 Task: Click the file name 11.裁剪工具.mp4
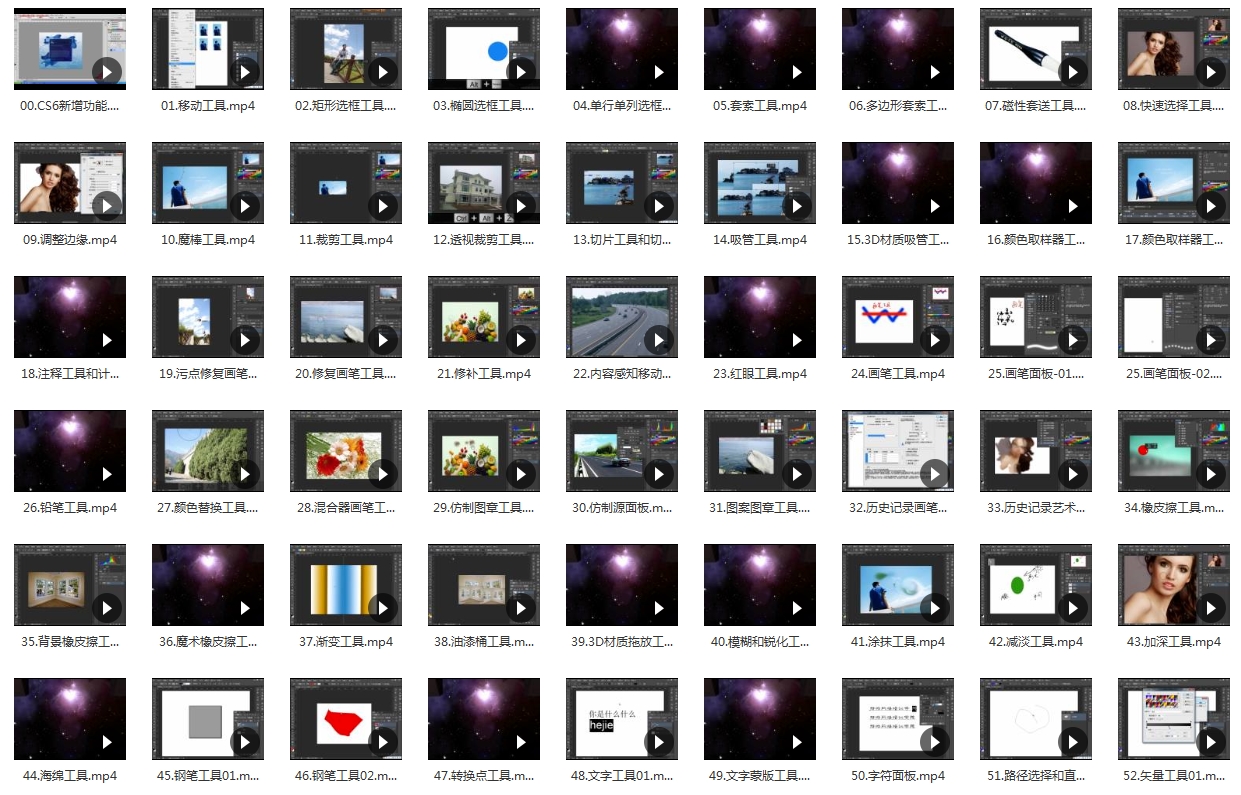coord(346,240)
